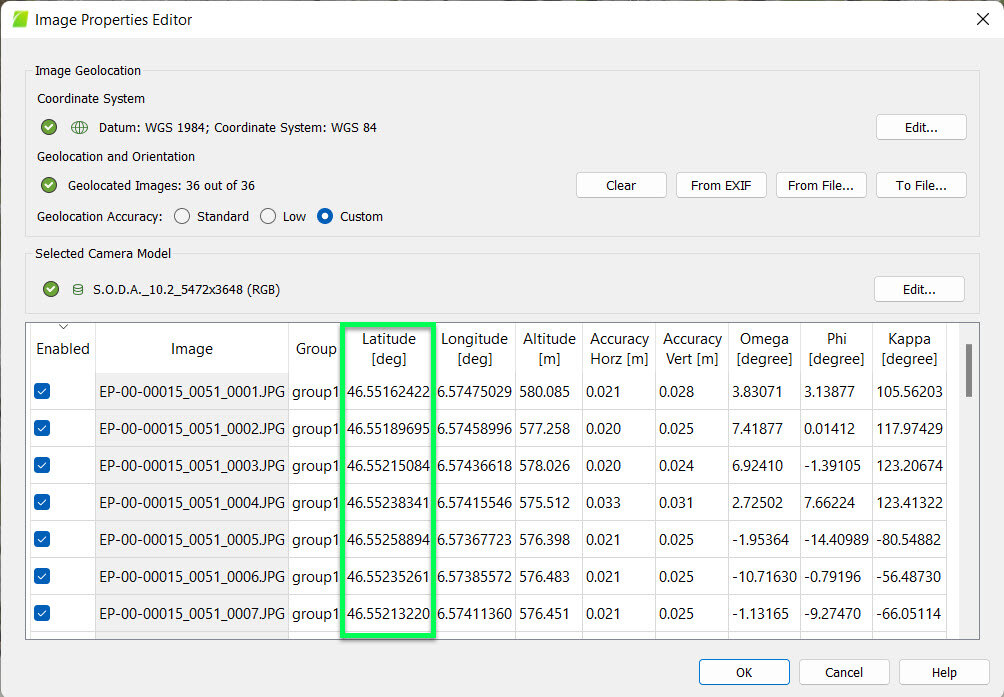This screenshot has height=697, width=1004.
Task: Uncheck Enabled for EP-00-00015_0051_0002.JPG
Action: pyautogui.click(x=41, y=428)
